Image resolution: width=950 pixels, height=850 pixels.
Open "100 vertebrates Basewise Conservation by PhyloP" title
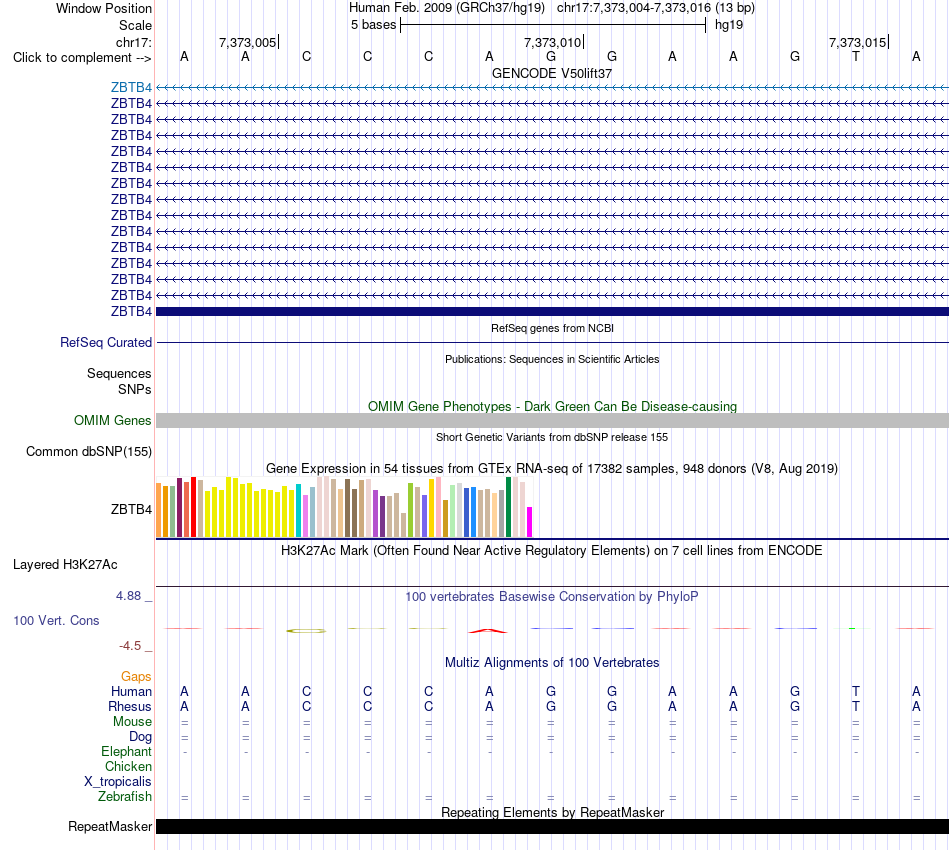[552, 597]
